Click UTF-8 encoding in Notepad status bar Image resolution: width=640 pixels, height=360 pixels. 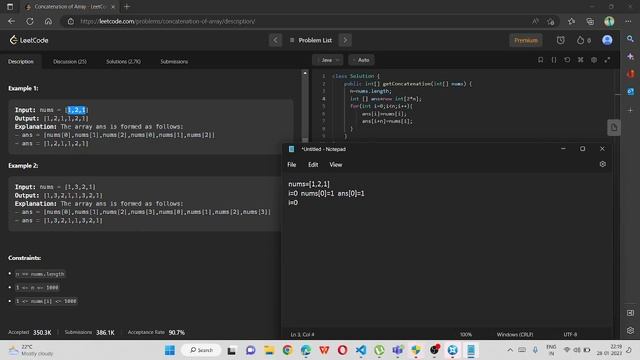click(x=570, y=334)
